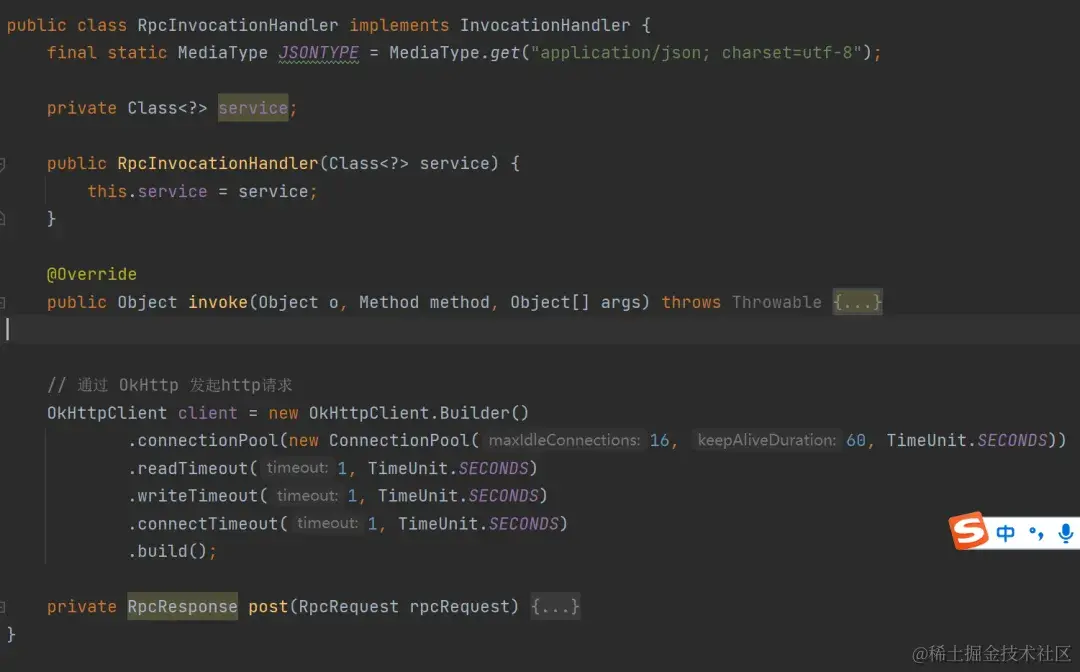Click the implements keyword
1080x672 pixels.
399,25
